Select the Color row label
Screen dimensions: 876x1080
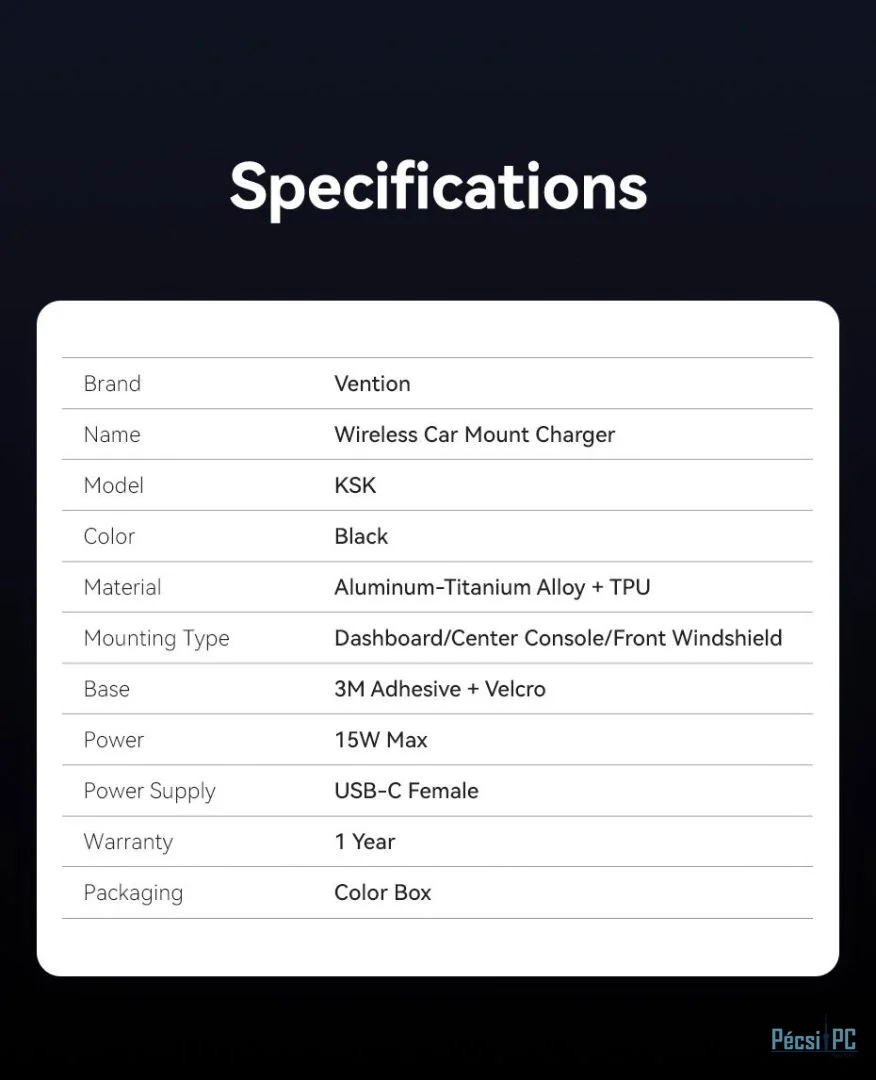pyautogui.click(x=109, y=537)
